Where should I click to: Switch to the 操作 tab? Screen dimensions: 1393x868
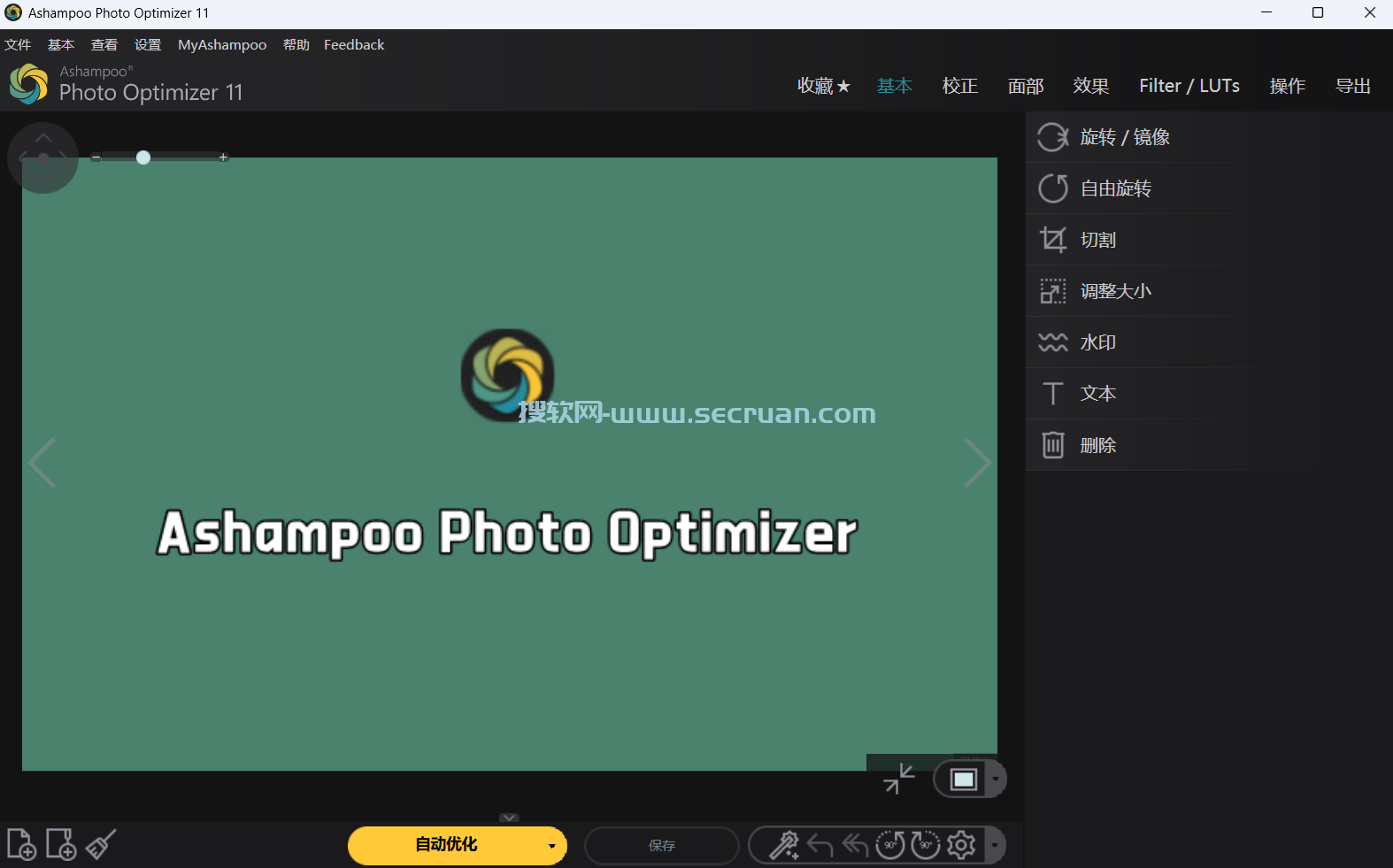(1288, 86)
